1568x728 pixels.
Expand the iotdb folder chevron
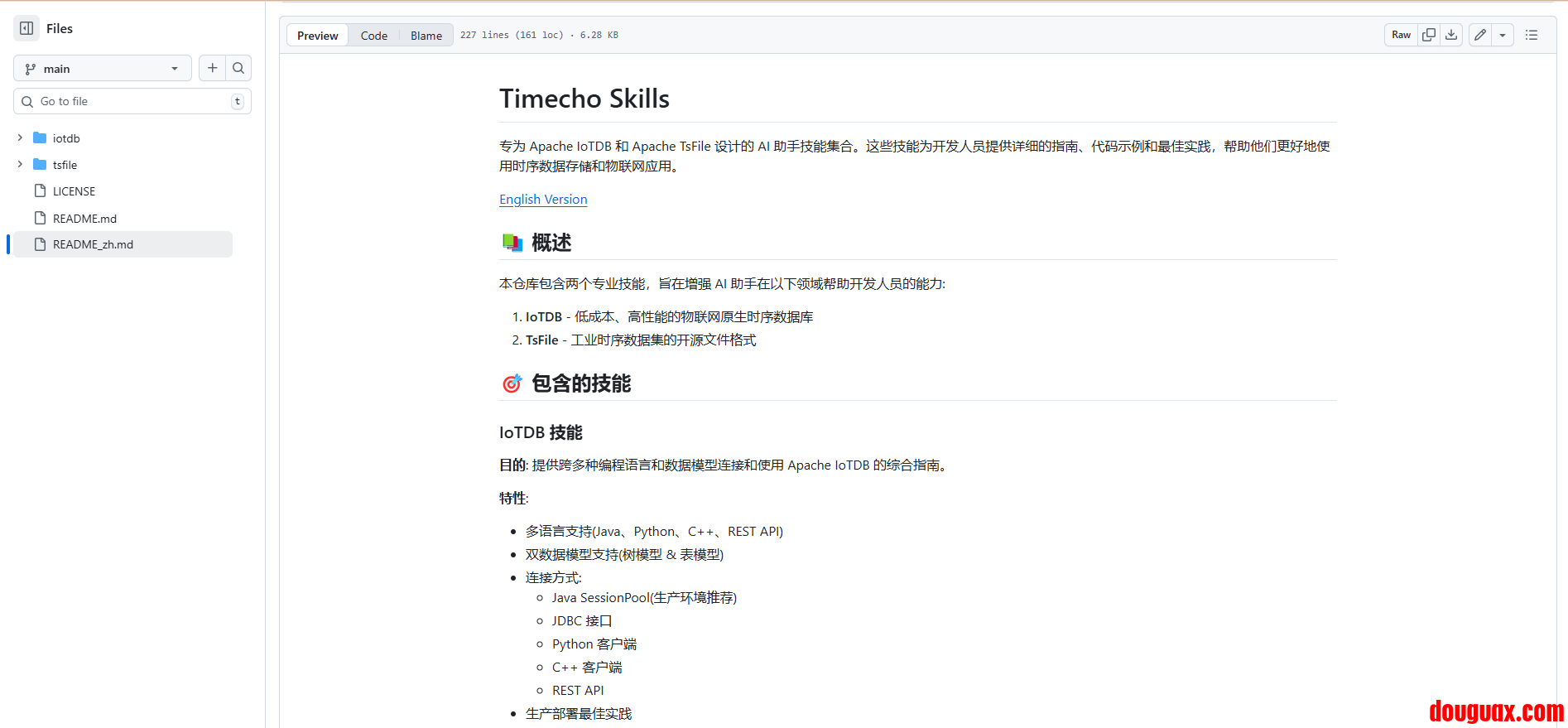(x=20, y=138)
